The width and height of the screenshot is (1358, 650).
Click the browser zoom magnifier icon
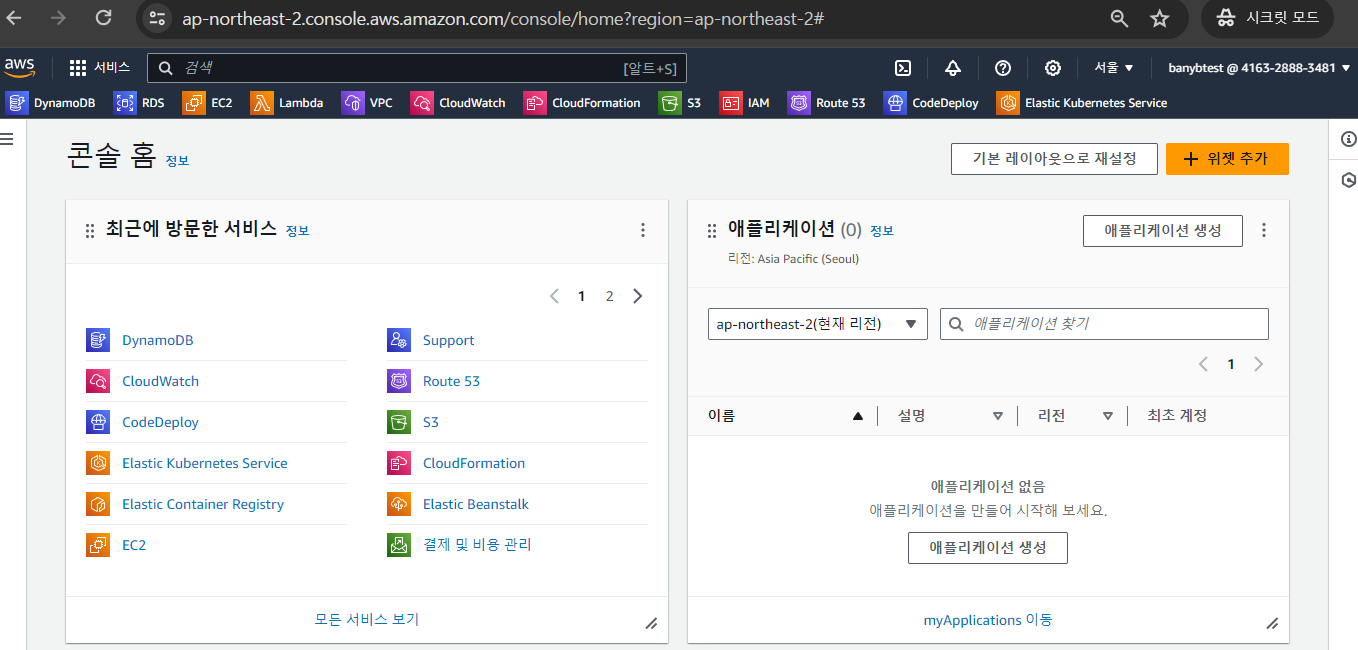point(1119,18)
